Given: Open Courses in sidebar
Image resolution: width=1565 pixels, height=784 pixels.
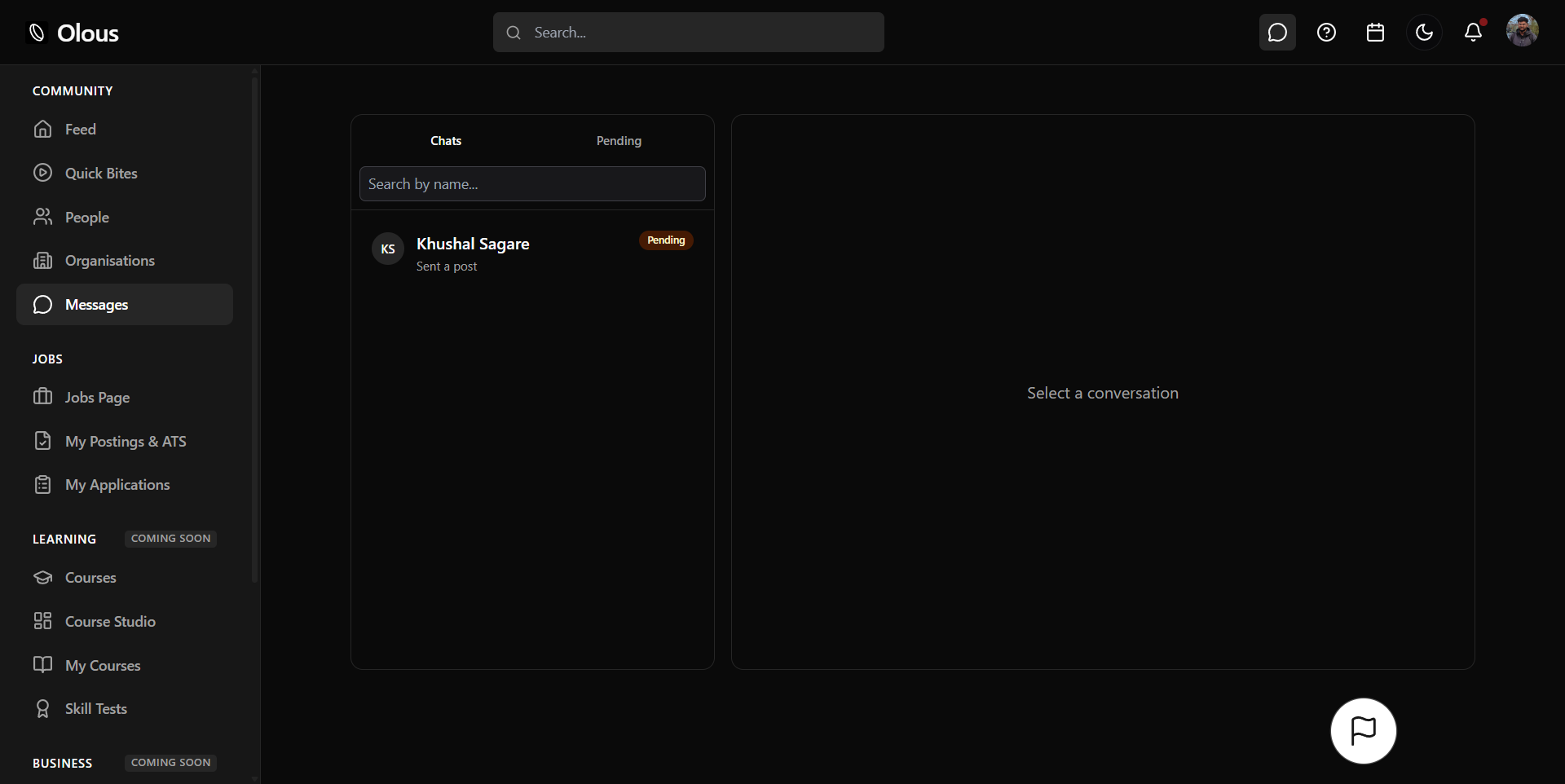Looking at the screenshot, I should (125, 577).
